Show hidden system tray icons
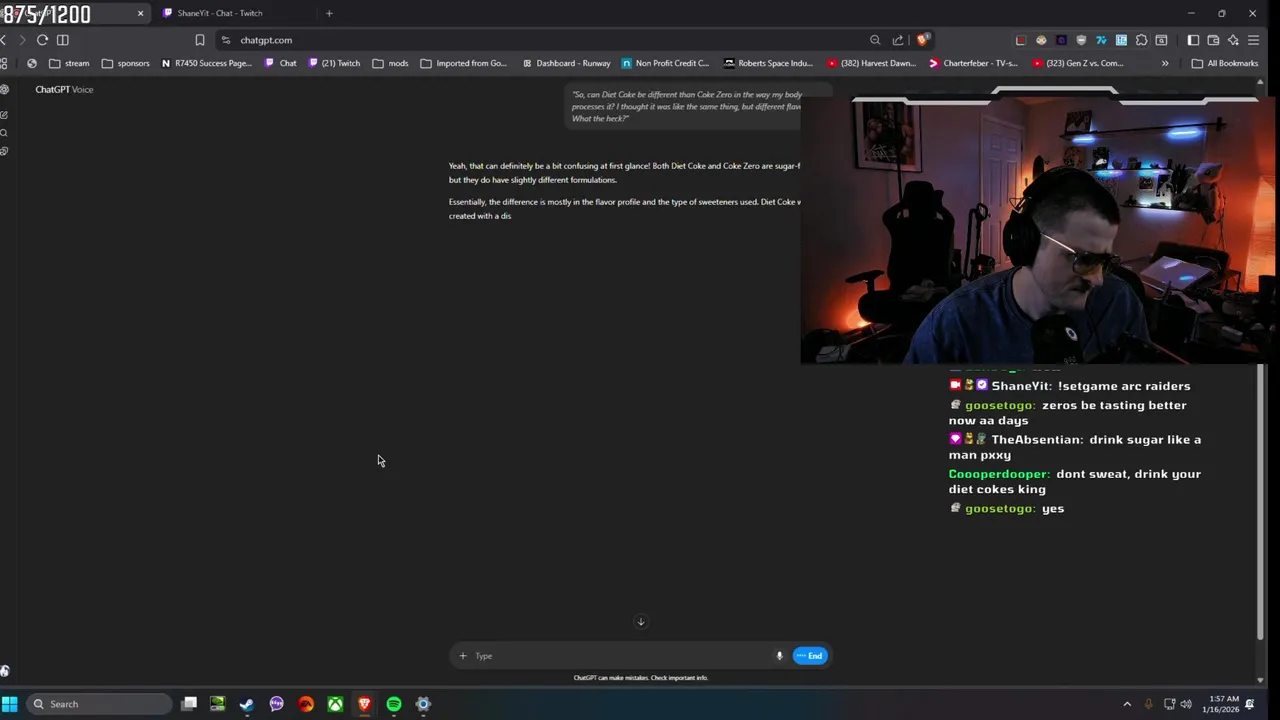This screenshot has width=1280, height=720. (x=1127, y=704)
